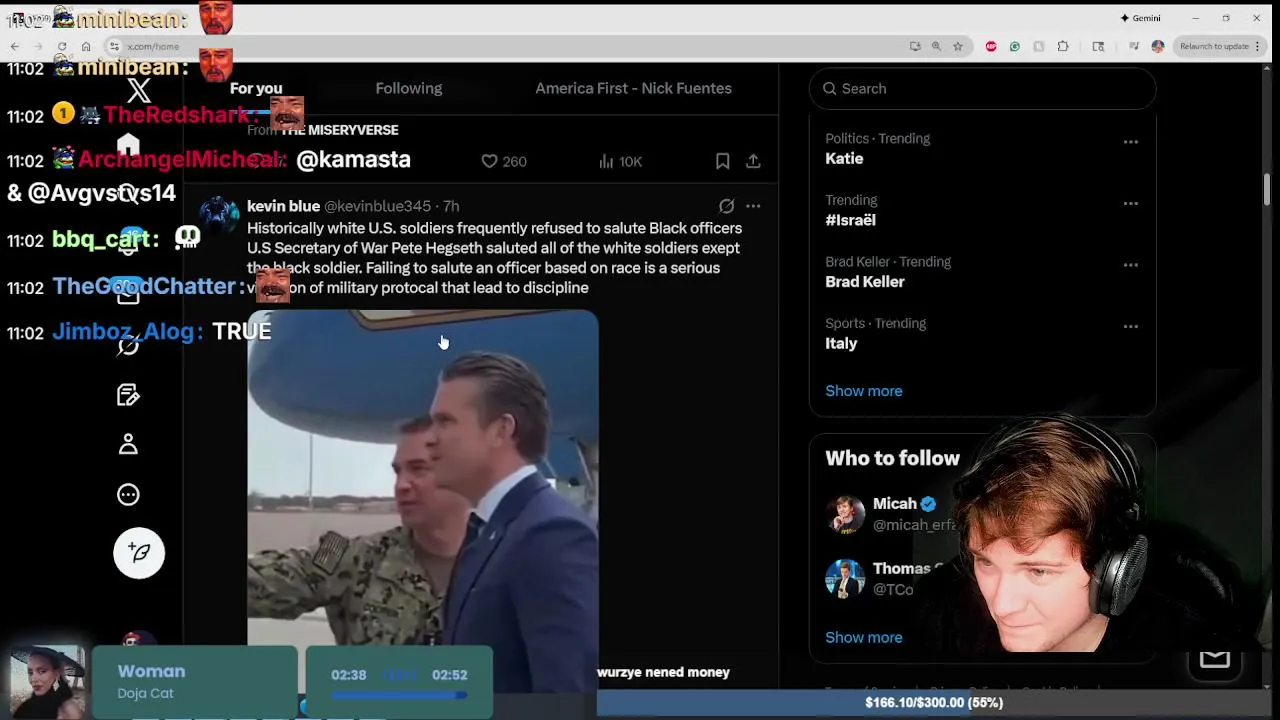This screenshot has height=720, width=1280.
Task: Show more trending topics
Action: click(x=864, y=391)
